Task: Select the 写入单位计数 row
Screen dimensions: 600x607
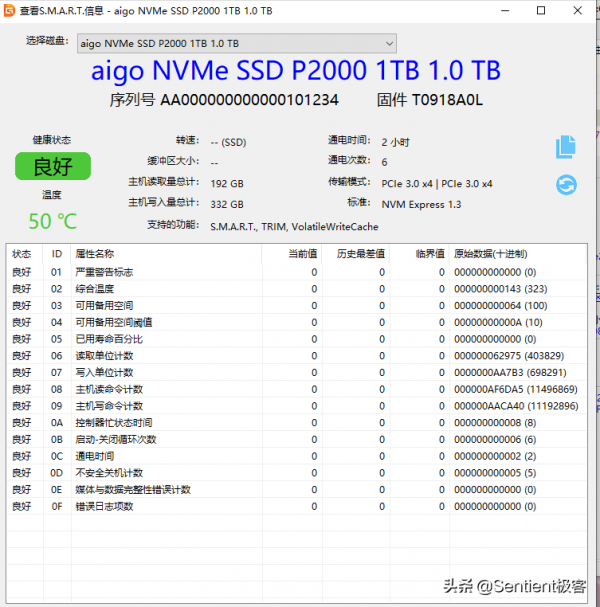Action: coord(297,372)
